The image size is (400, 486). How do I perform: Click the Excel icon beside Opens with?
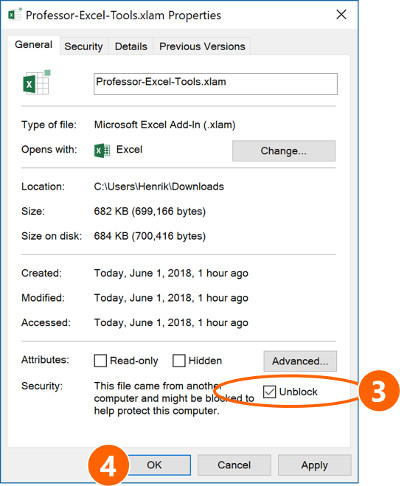coord(102,151)
